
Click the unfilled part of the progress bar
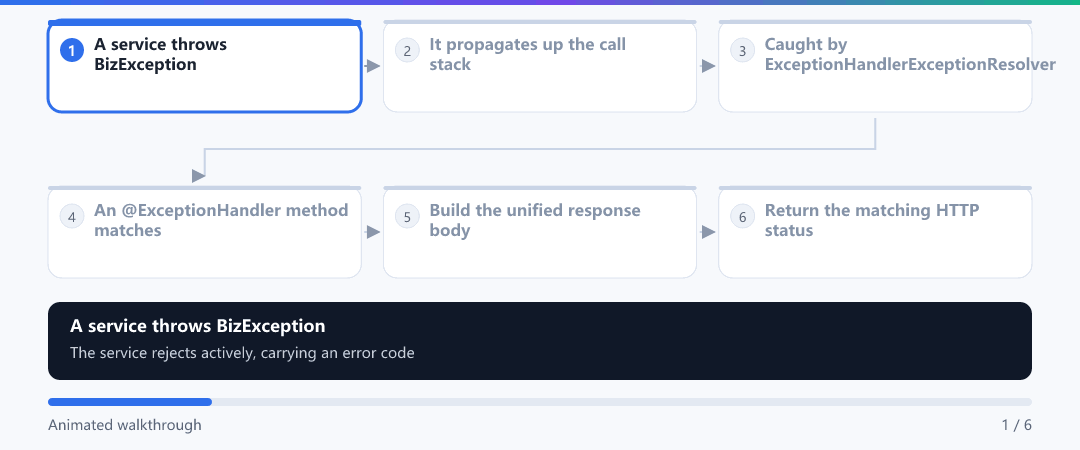[622, 402]
